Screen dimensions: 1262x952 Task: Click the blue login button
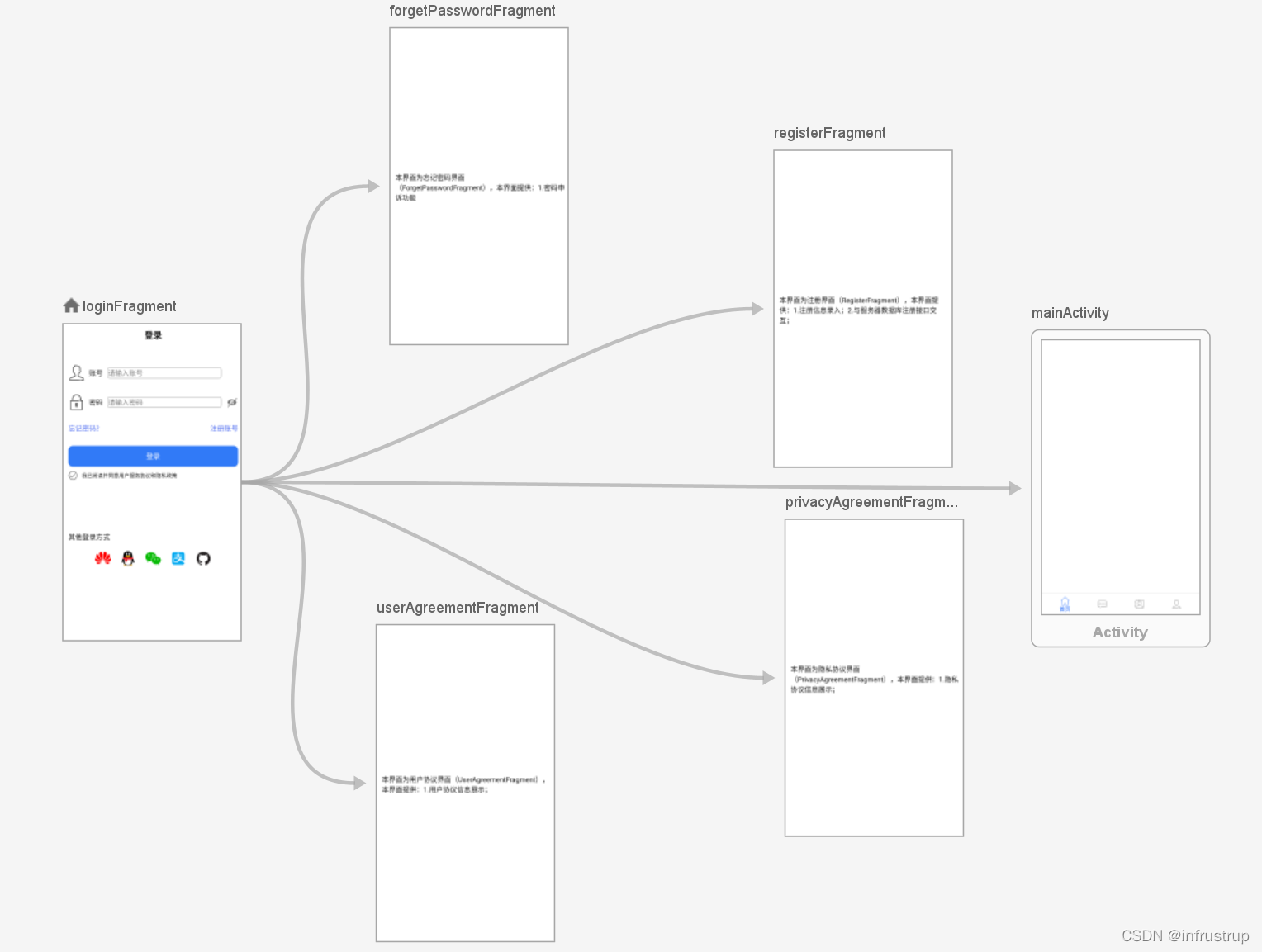(153, 456)
